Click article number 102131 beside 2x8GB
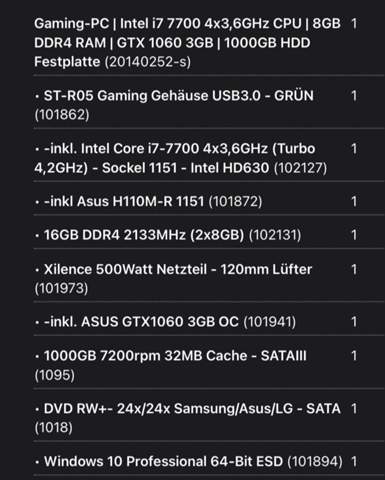This screenshot has width=385, height=480. point(275,235)
